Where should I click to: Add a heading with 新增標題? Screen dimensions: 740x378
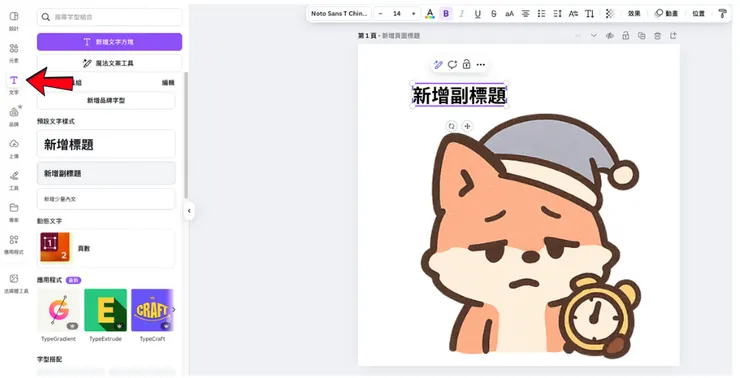106,144
